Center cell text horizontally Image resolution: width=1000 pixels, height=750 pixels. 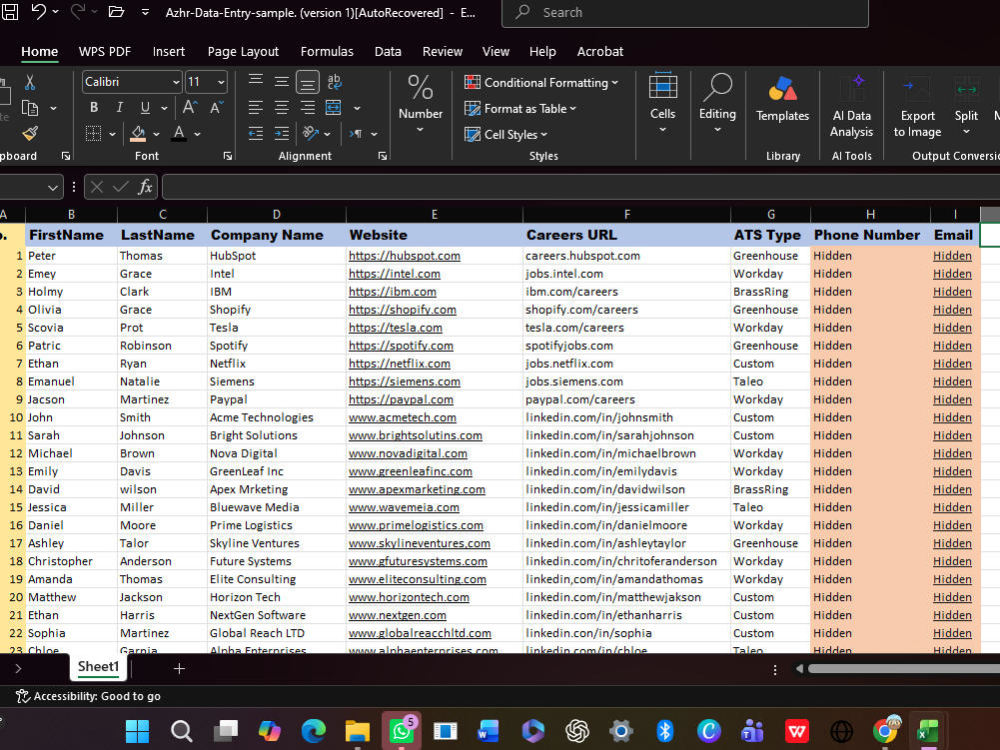pos(281,107)
